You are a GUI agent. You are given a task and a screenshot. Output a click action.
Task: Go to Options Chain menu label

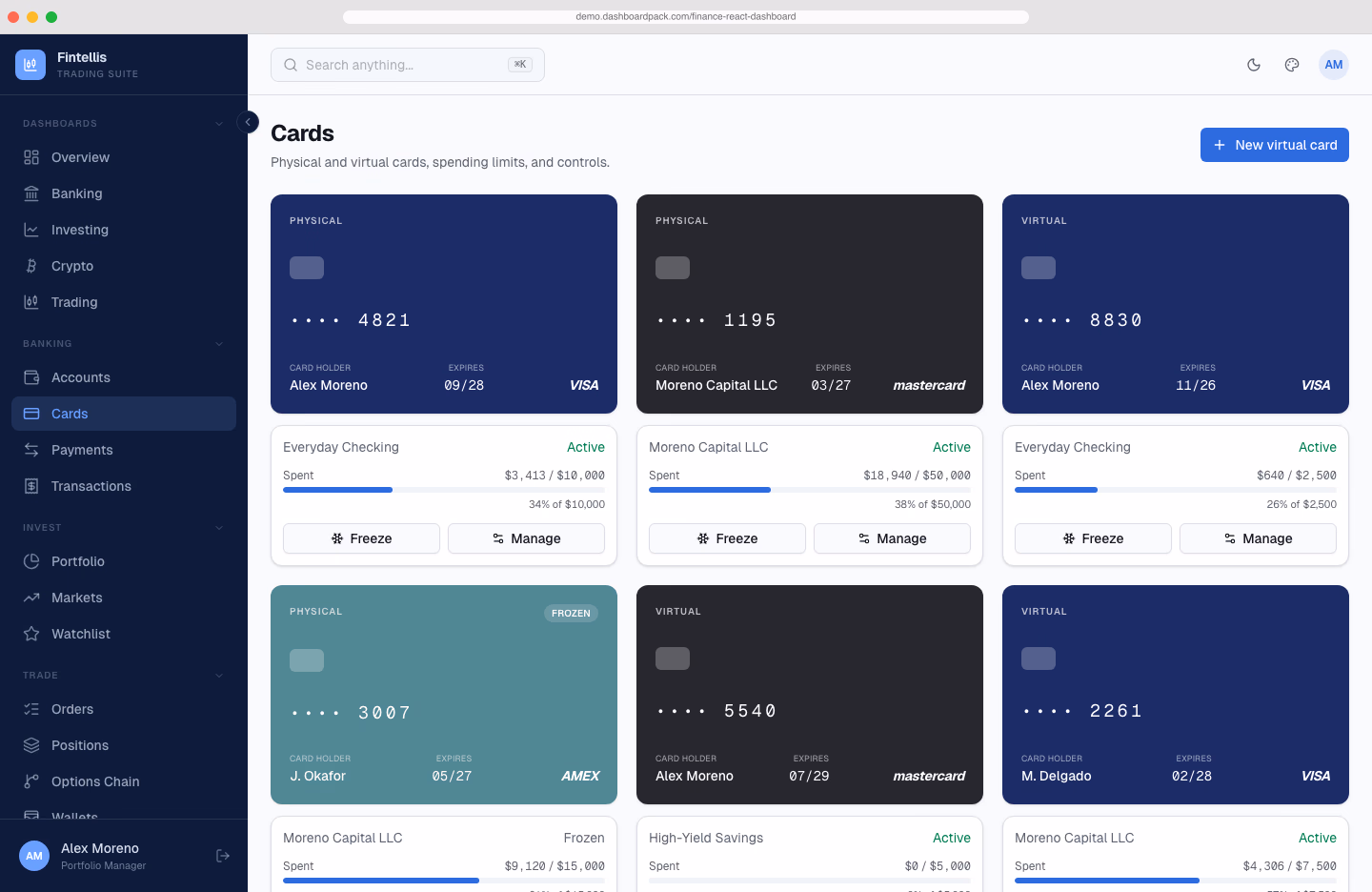point(95,781)
